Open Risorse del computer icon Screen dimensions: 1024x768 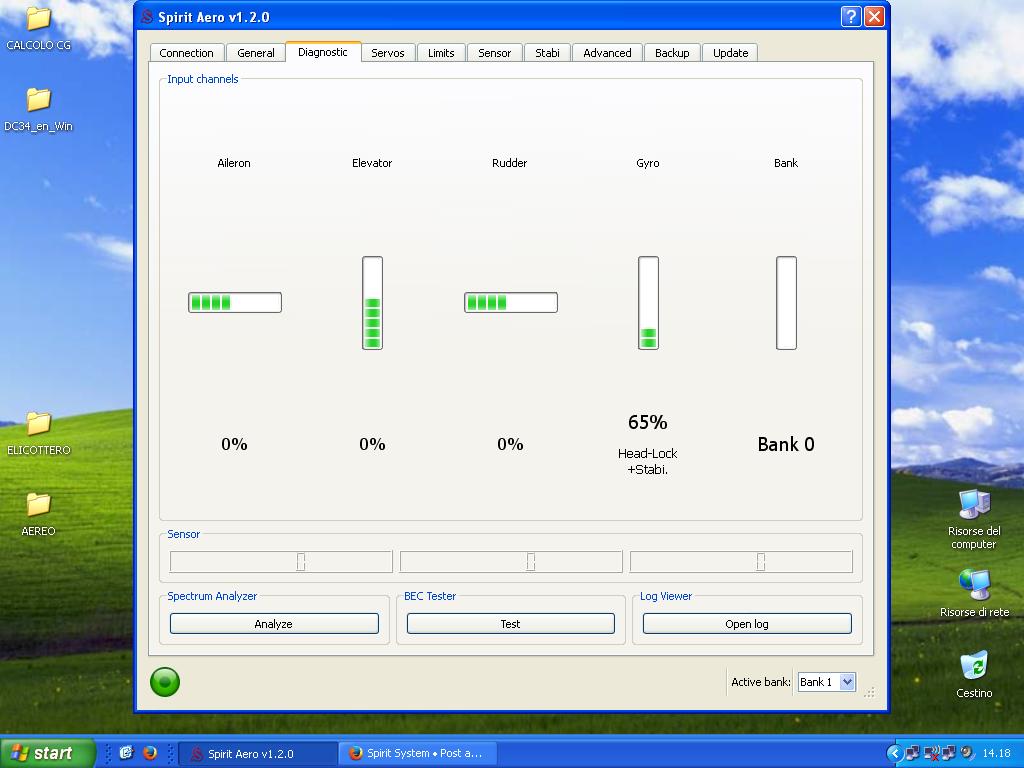[973, 505]
